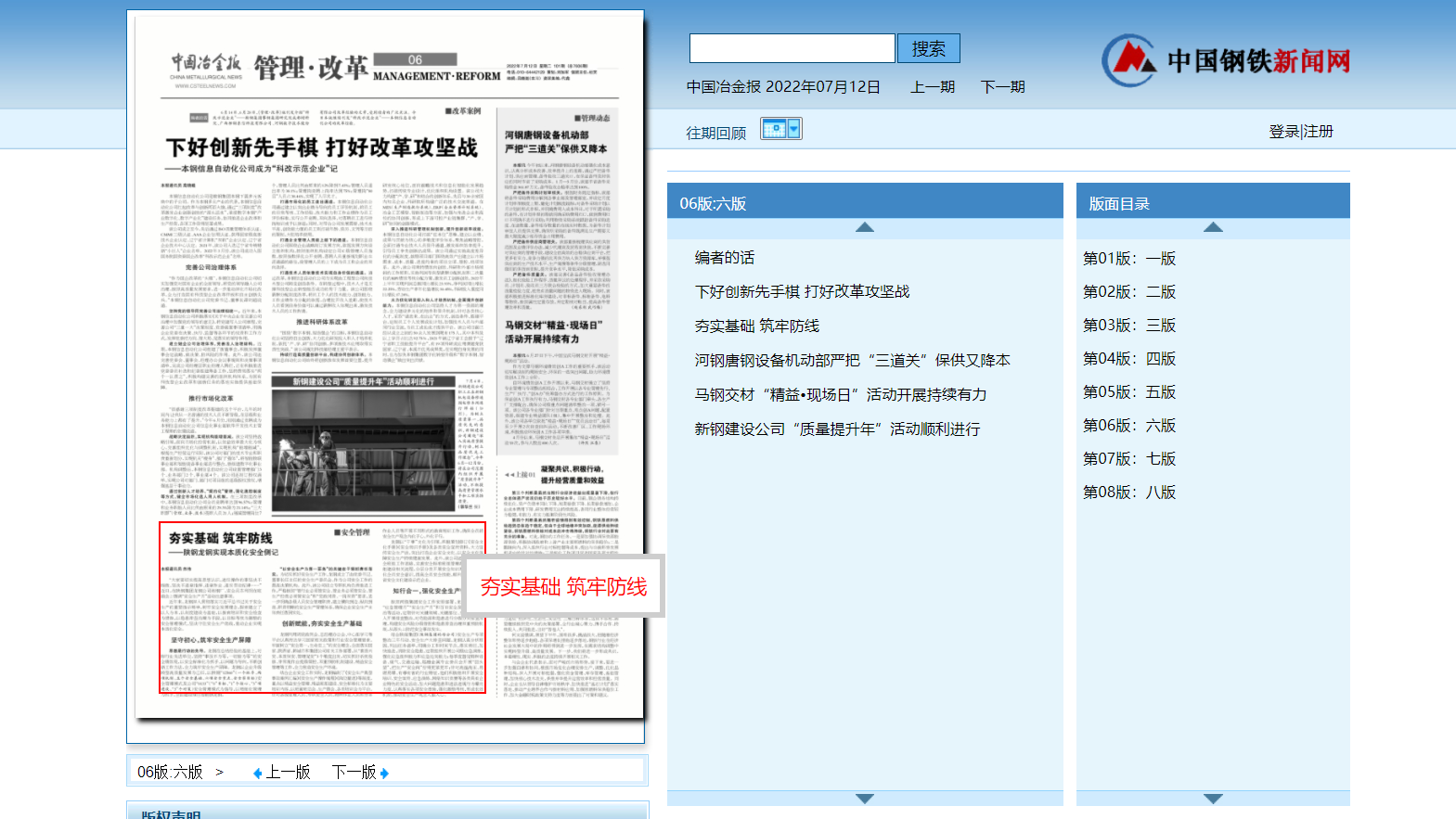Go to 上一期 previous issue

pyautogui.click(x=933, y=86)
